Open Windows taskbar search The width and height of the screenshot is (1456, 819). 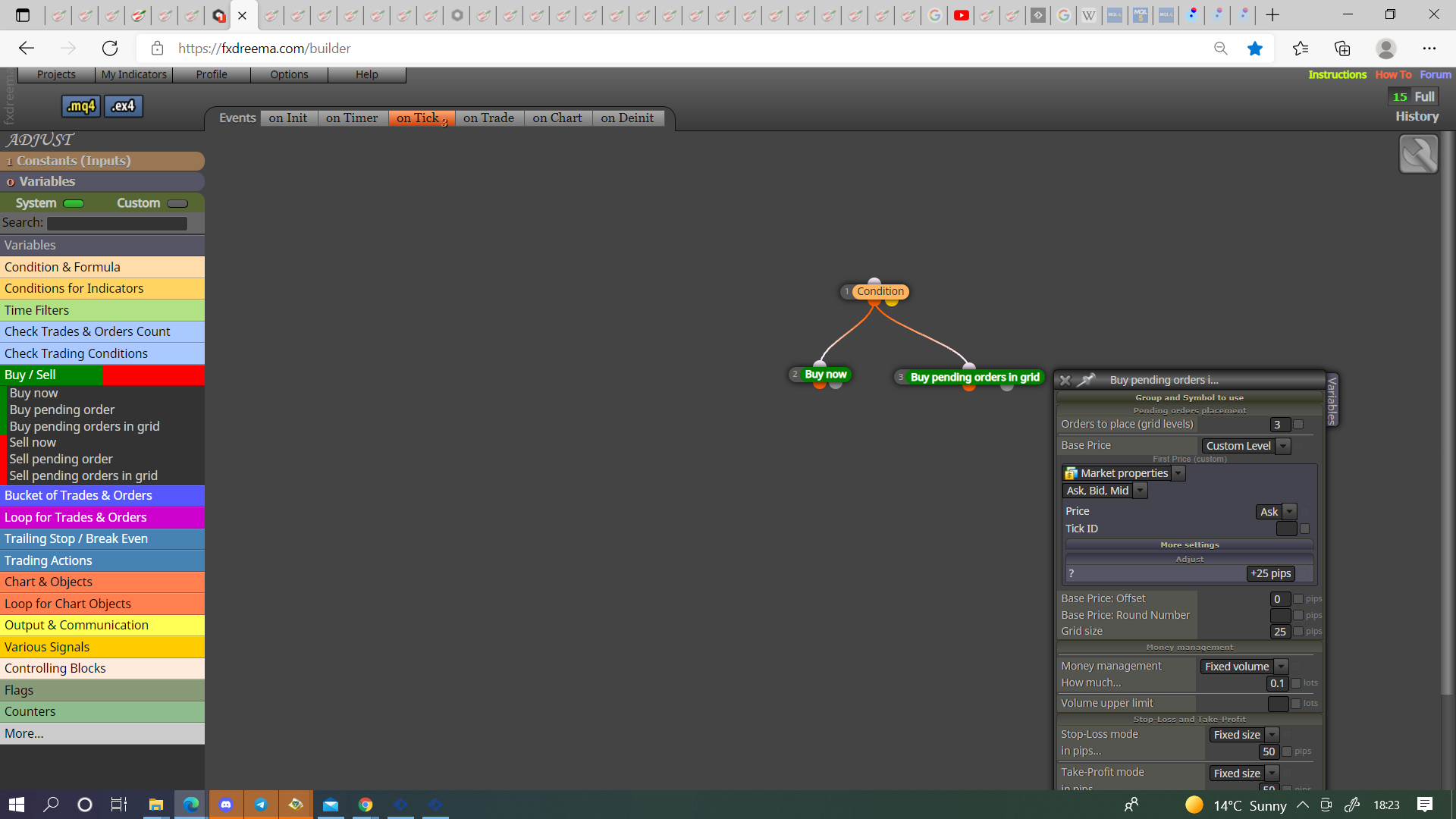[x=51, y=805]
